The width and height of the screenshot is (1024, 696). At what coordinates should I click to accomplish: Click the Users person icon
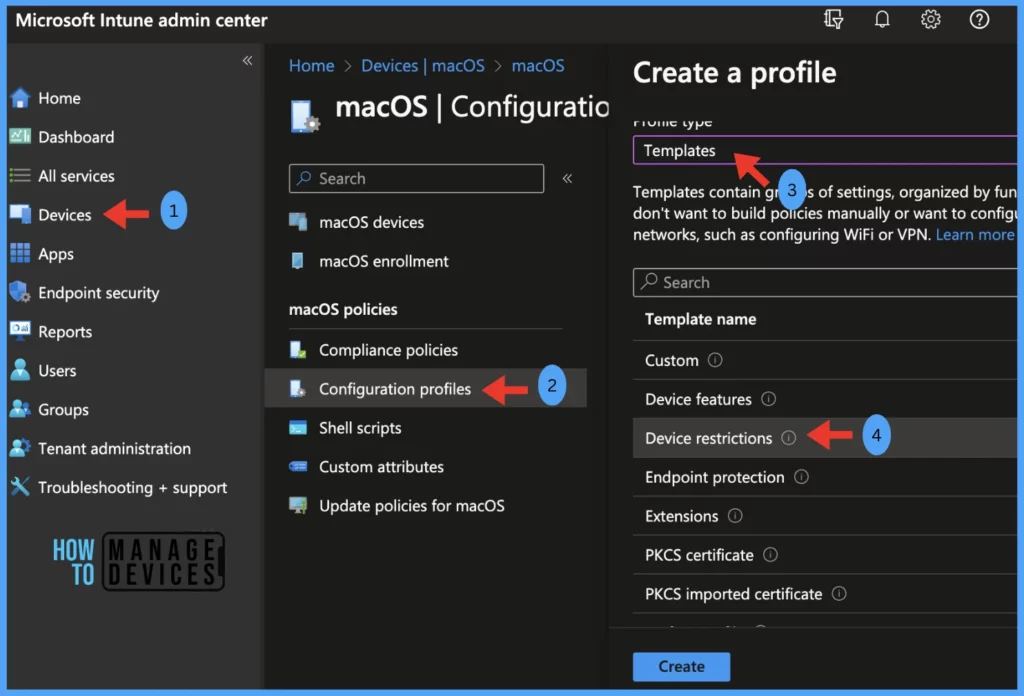click(x=20, y=370)
